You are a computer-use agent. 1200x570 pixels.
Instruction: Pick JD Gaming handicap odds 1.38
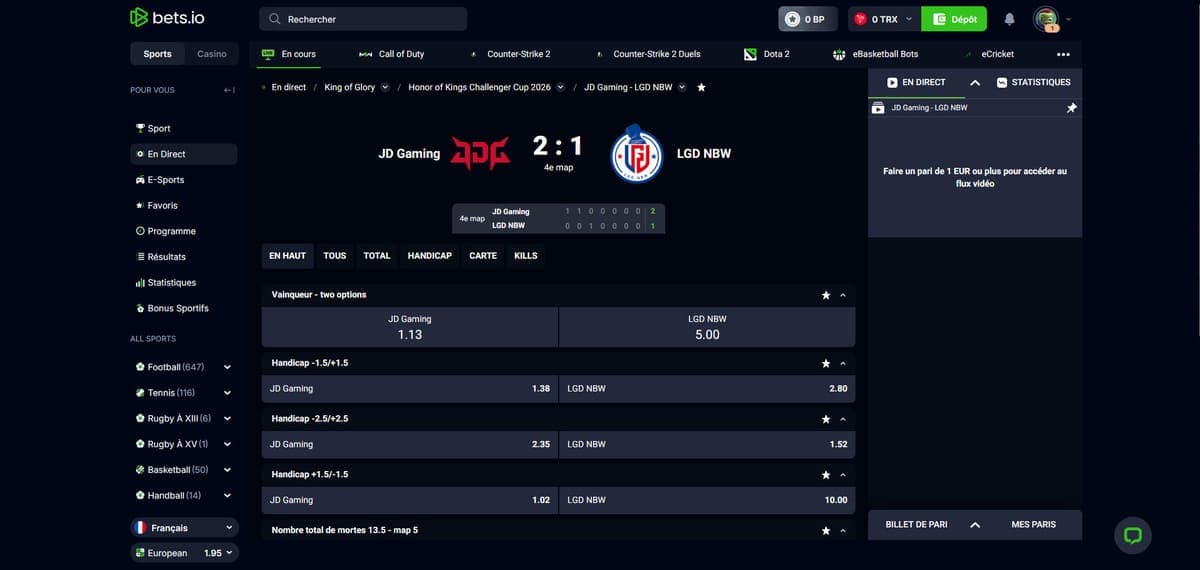[410, 388]
